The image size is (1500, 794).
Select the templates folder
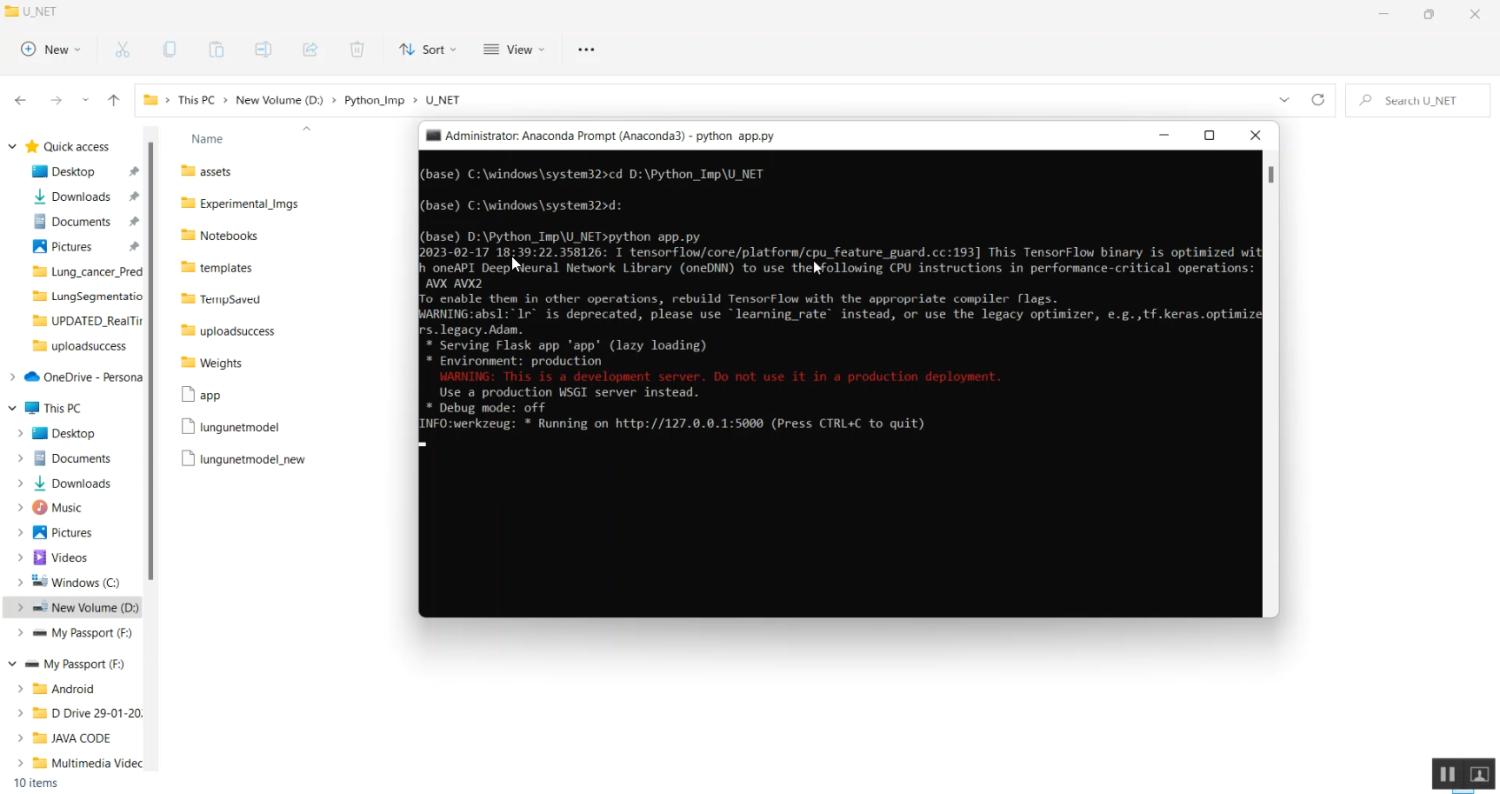coord(216,267)
